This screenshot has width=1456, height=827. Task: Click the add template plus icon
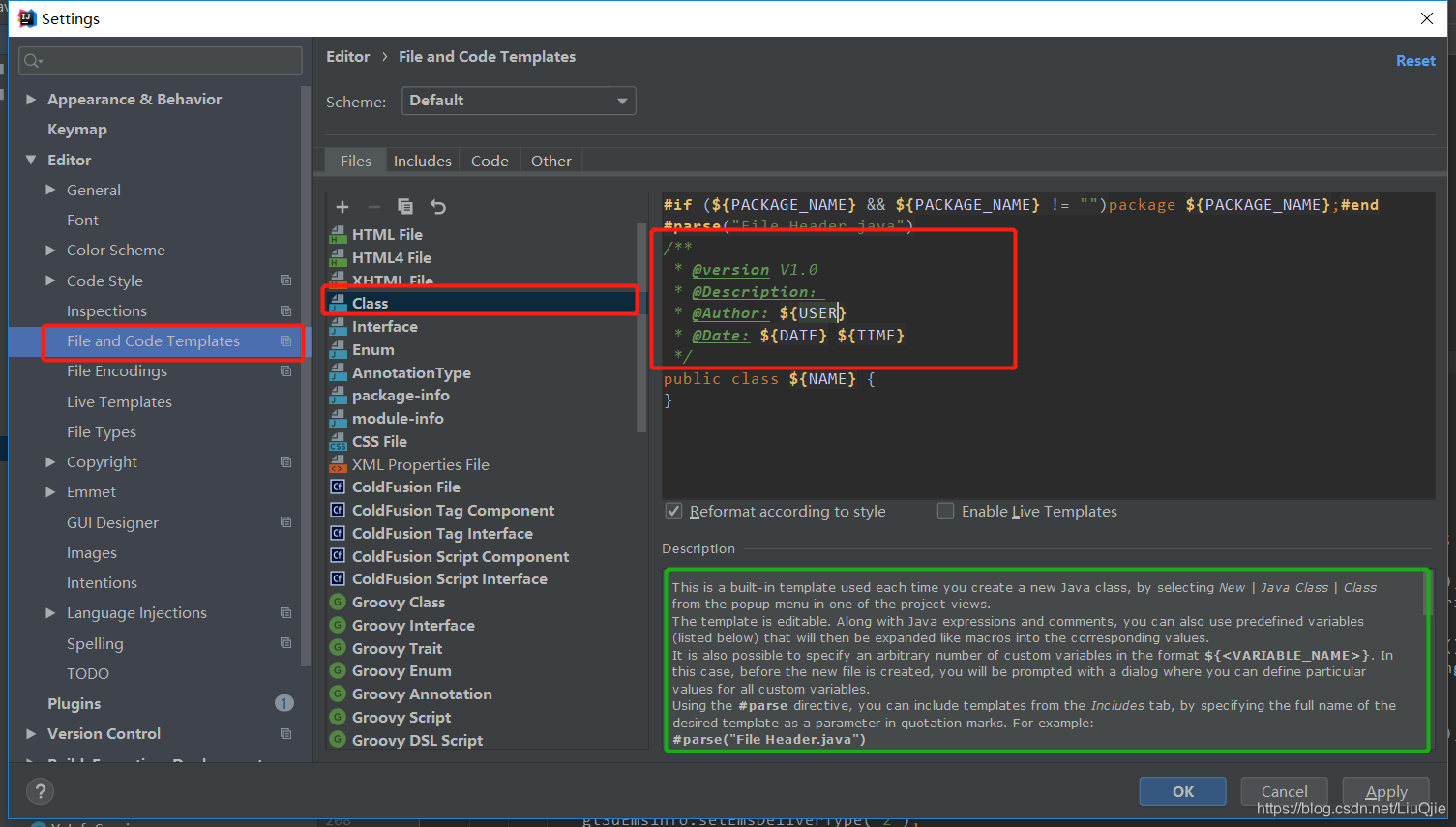342,207
